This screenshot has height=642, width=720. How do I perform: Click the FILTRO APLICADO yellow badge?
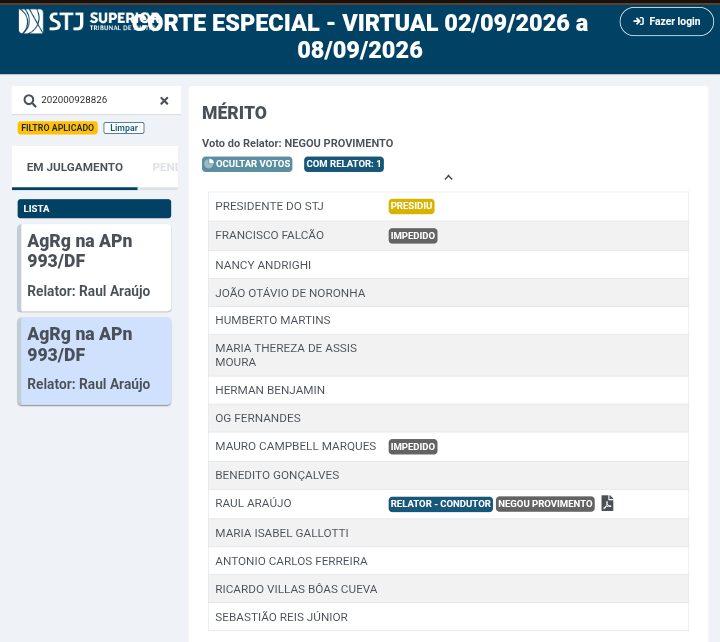click(x=57, y=128)
